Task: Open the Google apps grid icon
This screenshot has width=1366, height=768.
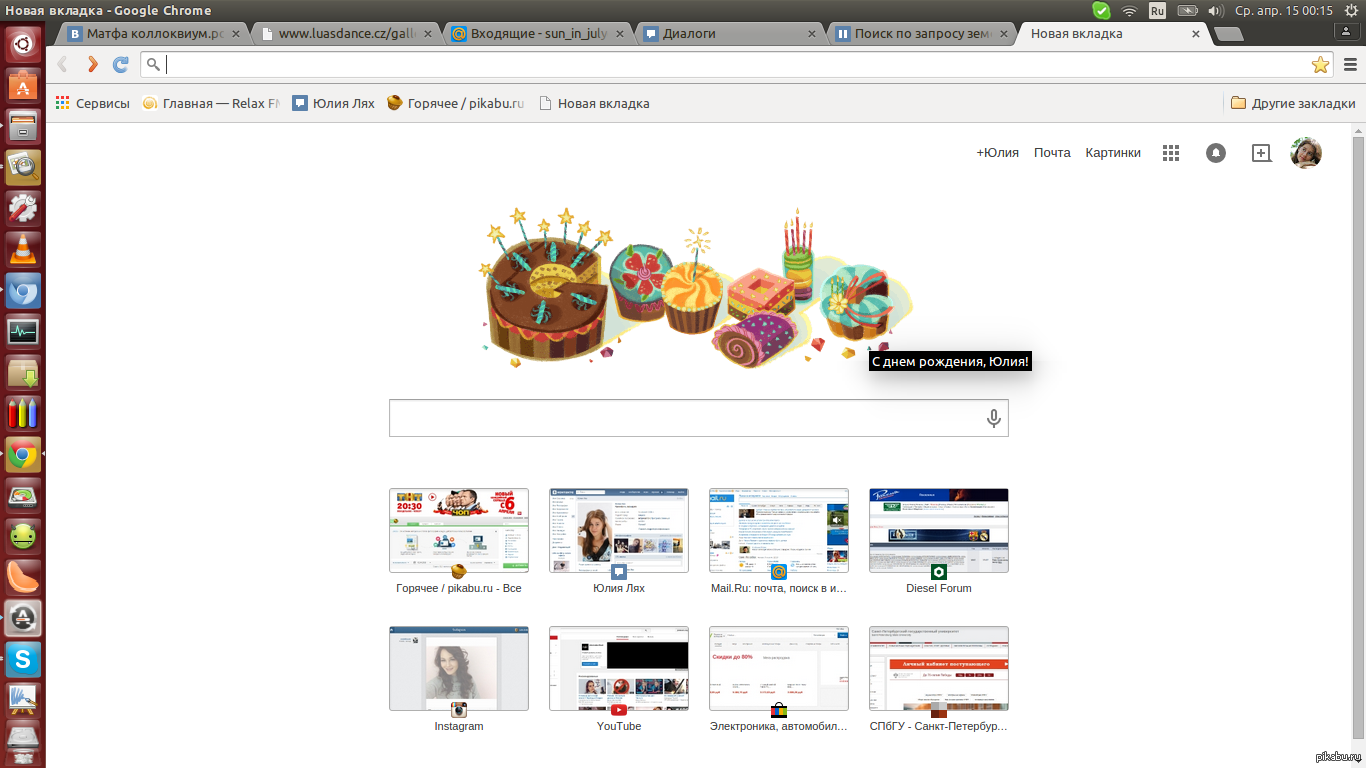Action: [1171, 153]
